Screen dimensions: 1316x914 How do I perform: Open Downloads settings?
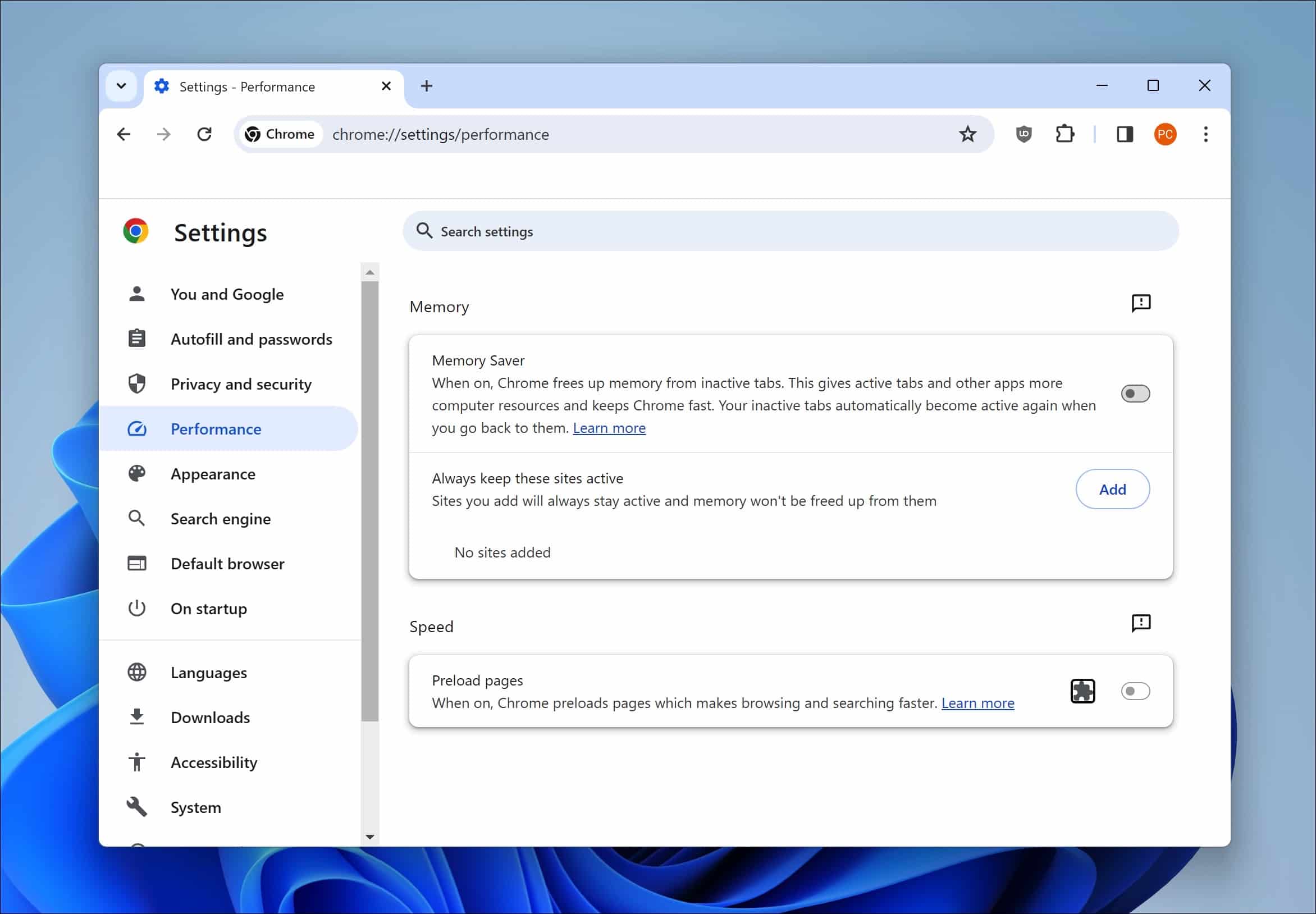(x=229, y=718)
